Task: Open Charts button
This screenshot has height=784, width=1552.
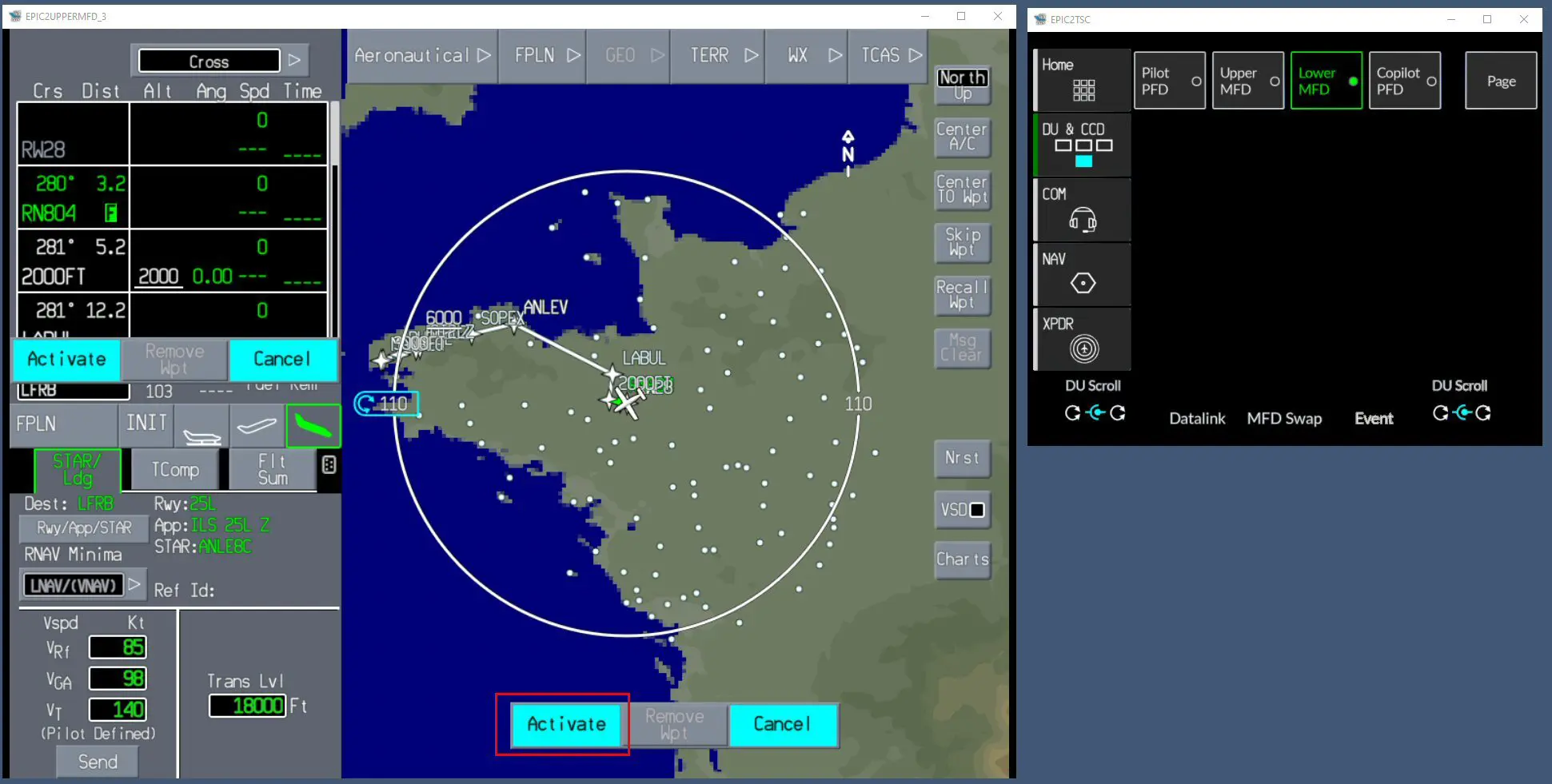Action: pos(963,560)
